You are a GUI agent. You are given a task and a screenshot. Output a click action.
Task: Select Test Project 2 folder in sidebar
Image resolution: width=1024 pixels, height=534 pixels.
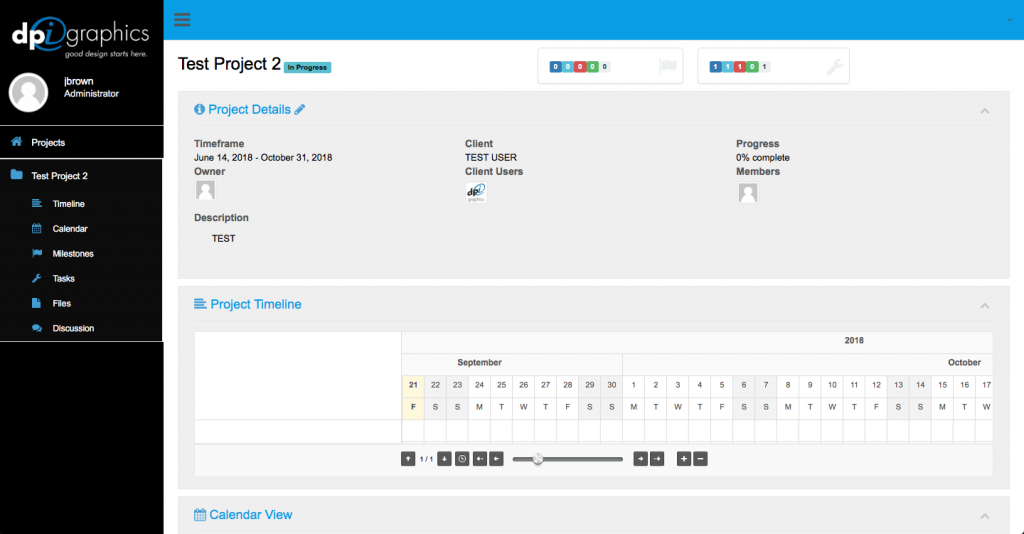pyautogui.click(x=59, y=176)
